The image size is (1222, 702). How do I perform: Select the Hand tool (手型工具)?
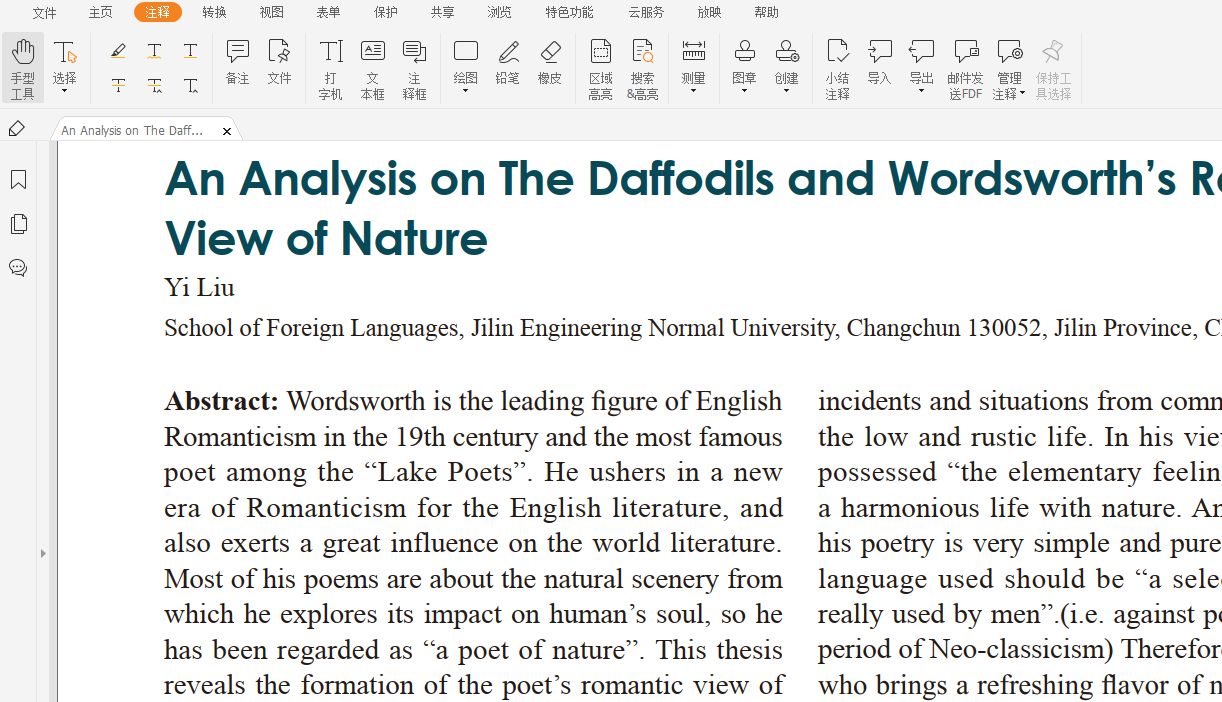(23, 68)
